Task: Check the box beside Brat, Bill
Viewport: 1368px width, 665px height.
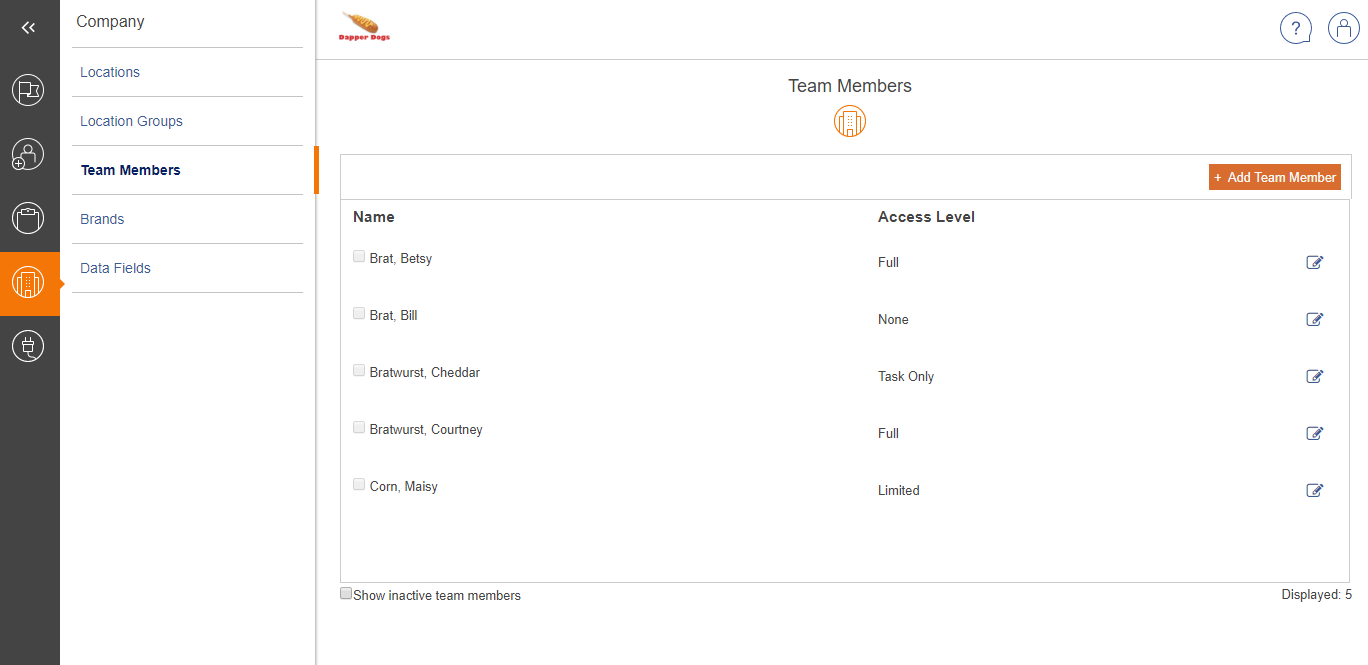Action: click(x=359, y=314)
